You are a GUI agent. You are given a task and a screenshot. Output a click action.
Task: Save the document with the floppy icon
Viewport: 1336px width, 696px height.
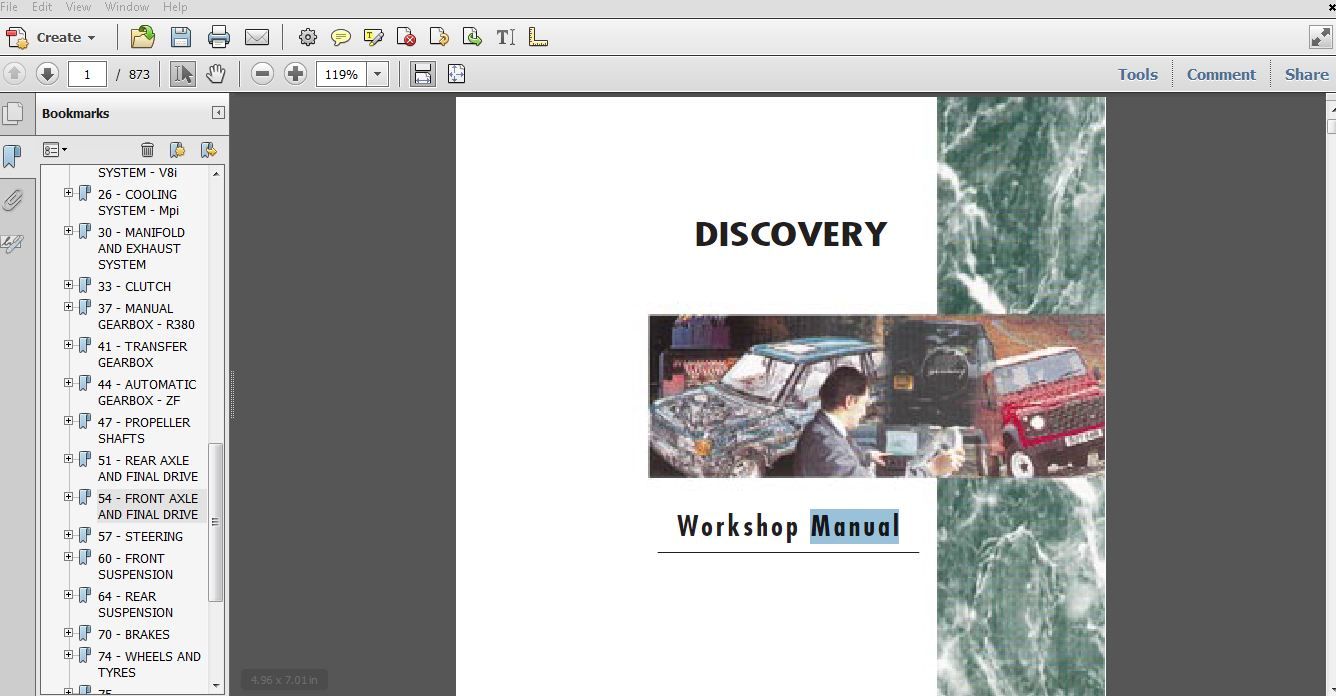[181, 38]
